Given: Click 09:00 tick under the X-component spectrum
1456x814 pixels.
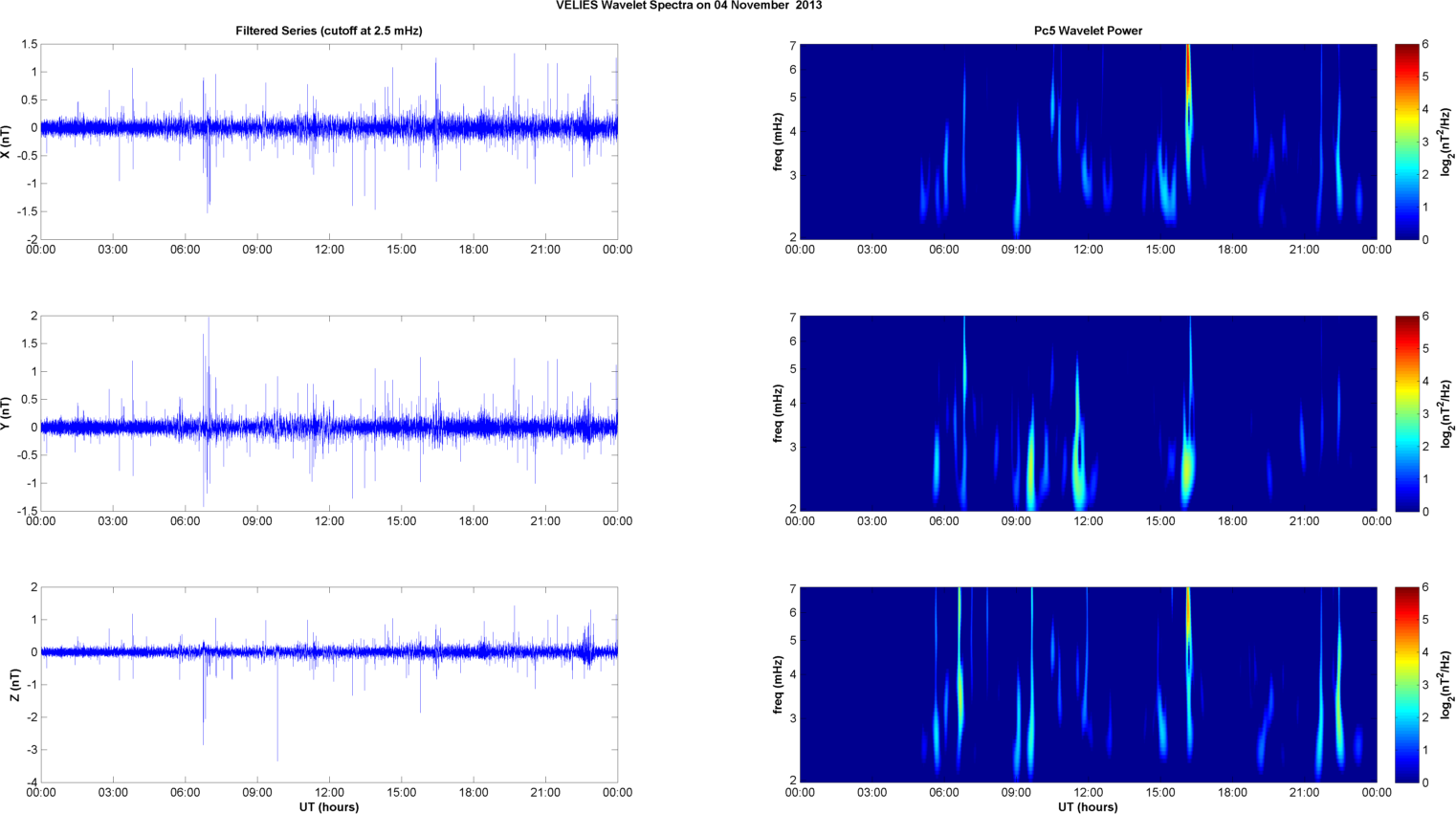Looking at the screenshot, I should (1016, 250).
